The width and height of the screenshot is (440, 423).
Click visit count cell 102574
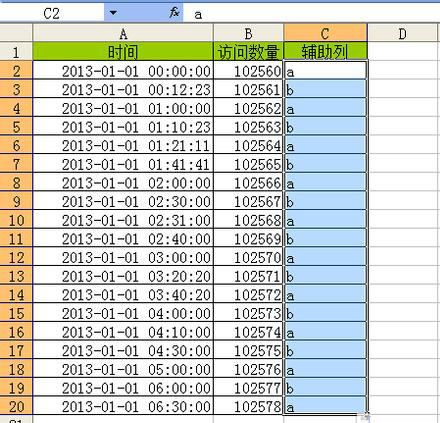248,331
